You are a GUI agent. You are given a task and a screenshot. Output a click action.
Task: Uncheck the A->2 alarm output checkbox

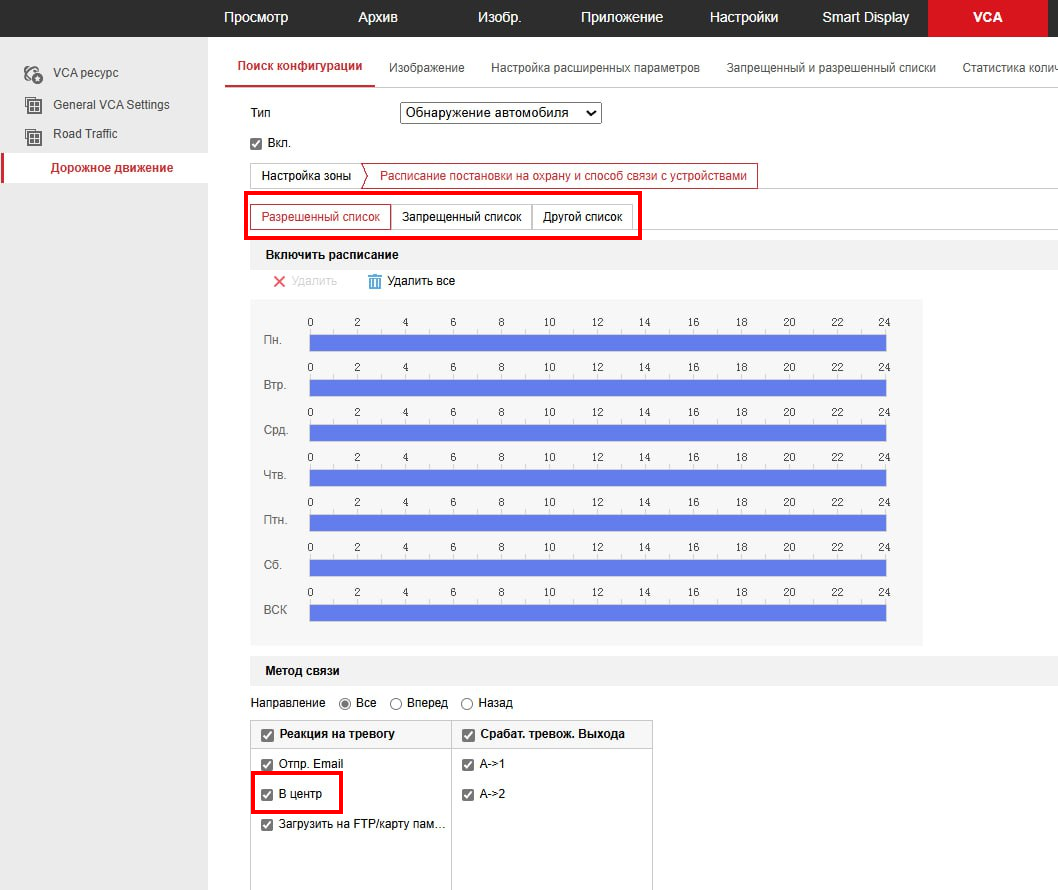[468, 795]
